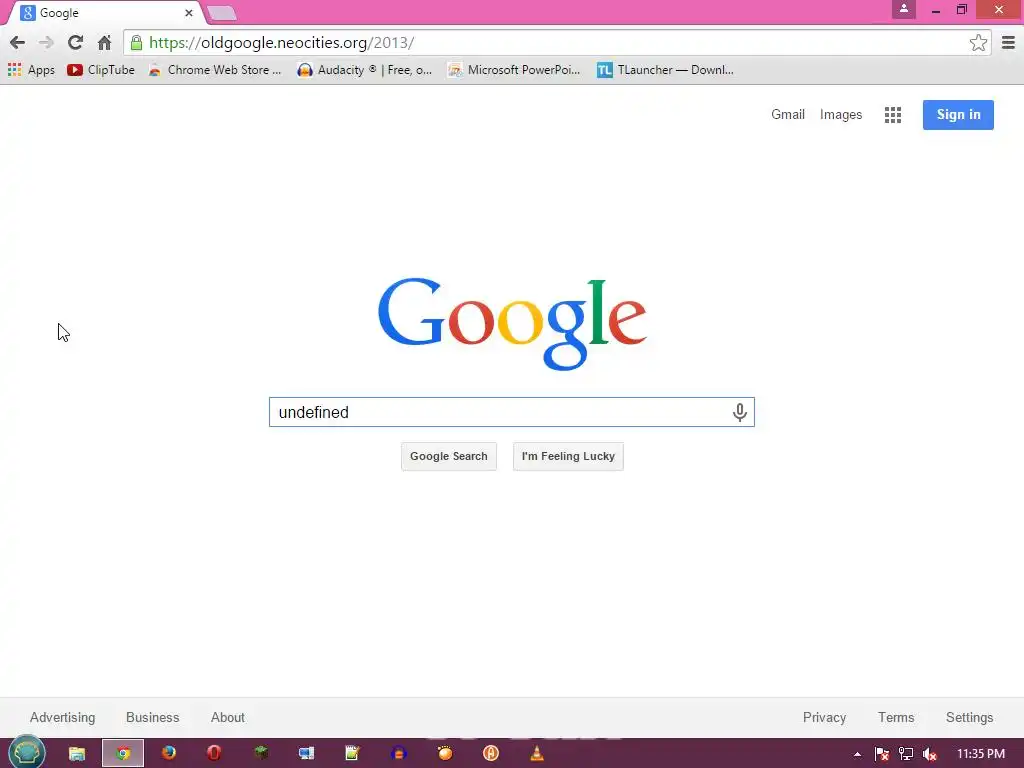
Task: Open the orange ball taskbar icon
Action: (445, 754)
